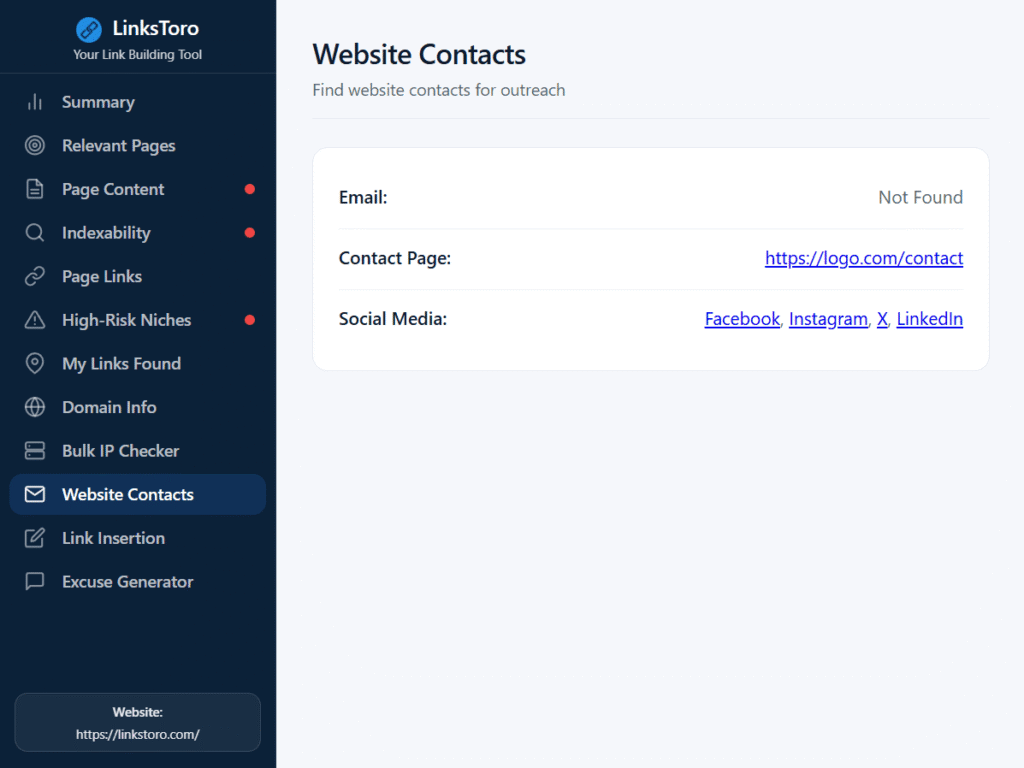Open the Facebook social media link
This screenshot has height=768, width=1024.
pyautogui.click(x=742, y=319)
